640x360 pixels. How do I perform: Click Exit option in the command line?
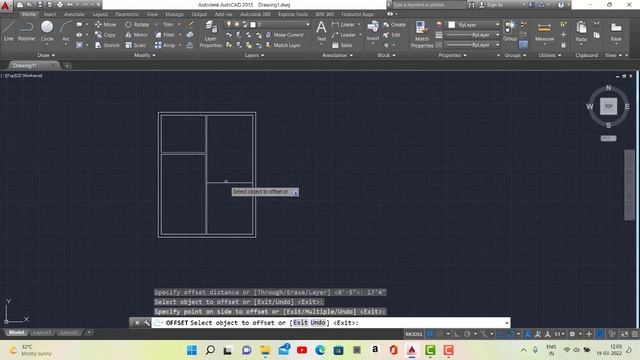point(300,322)
